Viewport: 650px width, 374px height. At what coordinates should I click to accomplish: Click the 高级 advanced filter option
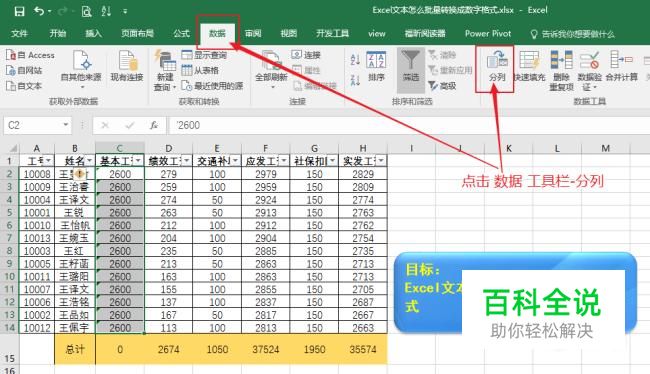coord(442,86)
